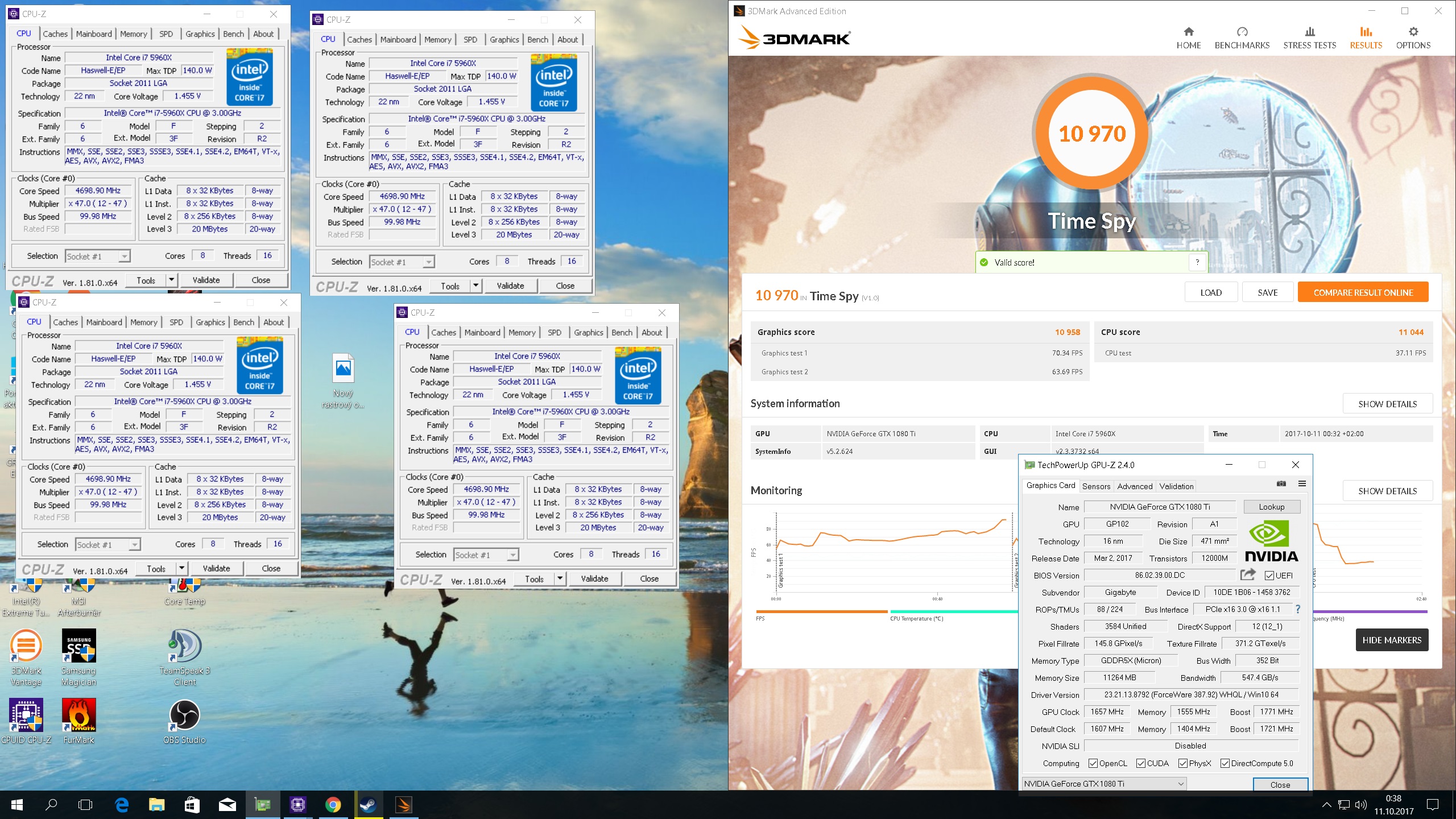The width and height of the screenshot is (1456, 819).
Task: Click Lookup button in GPU-Z
Action: click(x=1271, y=507)
